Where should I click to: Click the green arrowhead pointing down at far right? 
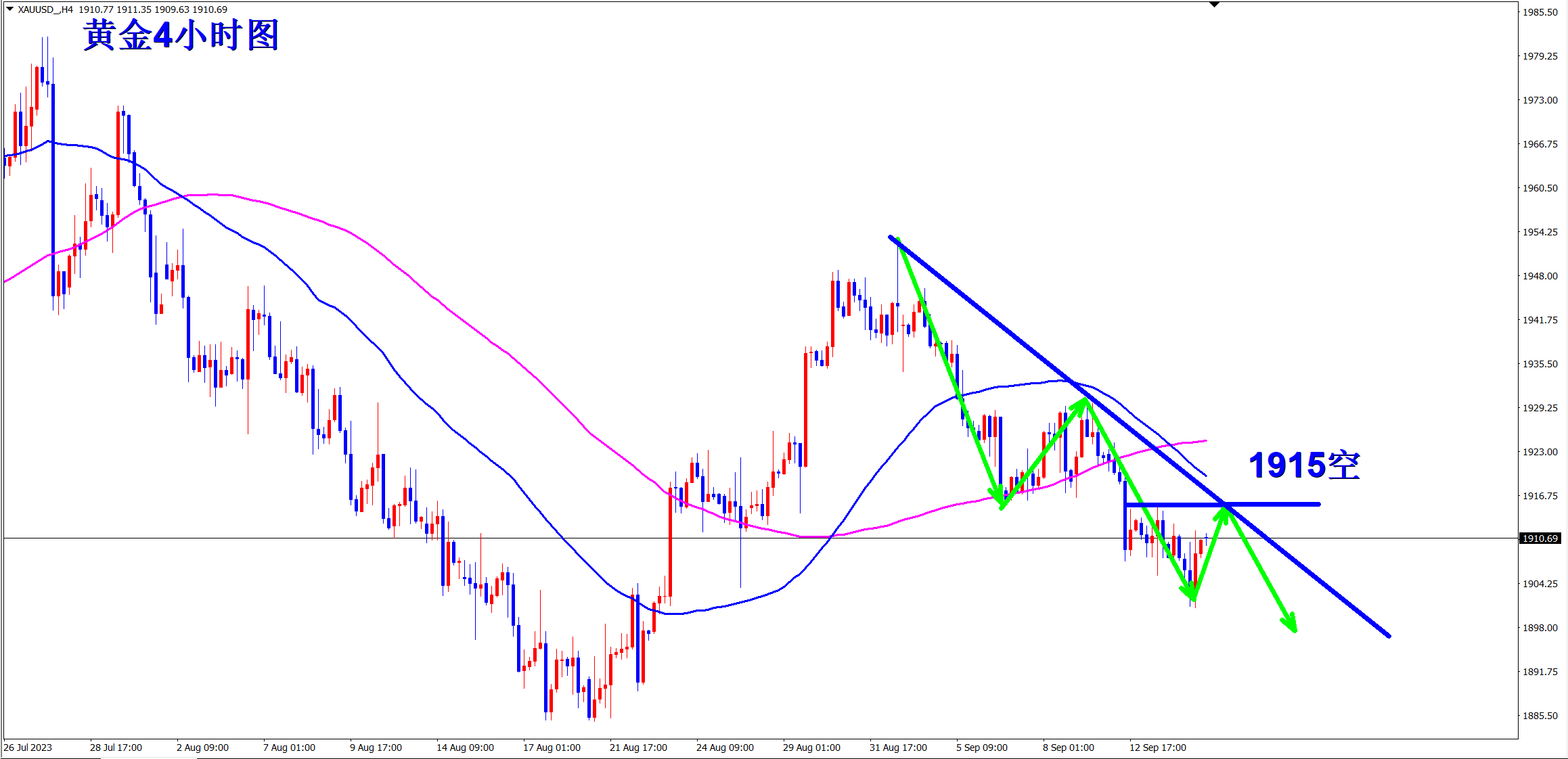[1291, 625]
